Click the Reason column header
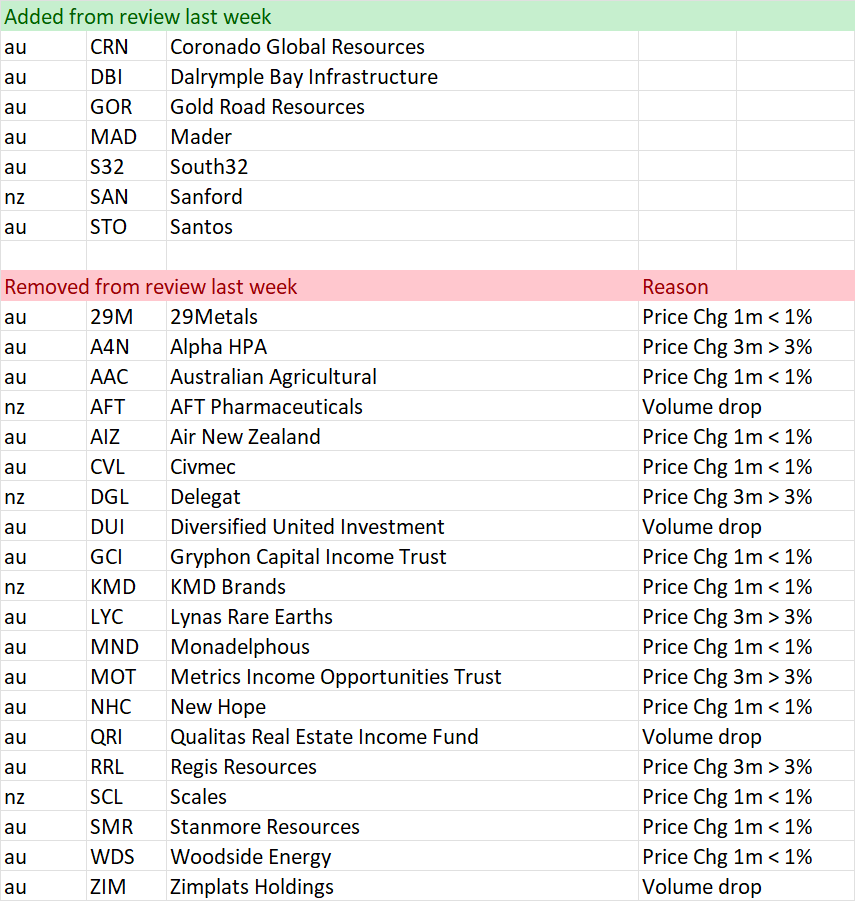 click(675, 287)
